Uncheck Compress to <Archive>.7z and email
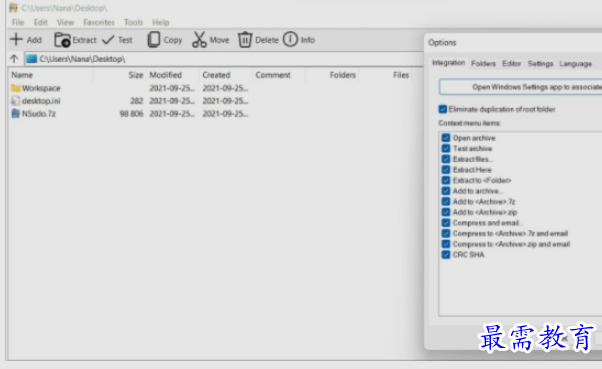The height and width of the screenshot is (369, 602). [x=446, y=233]
